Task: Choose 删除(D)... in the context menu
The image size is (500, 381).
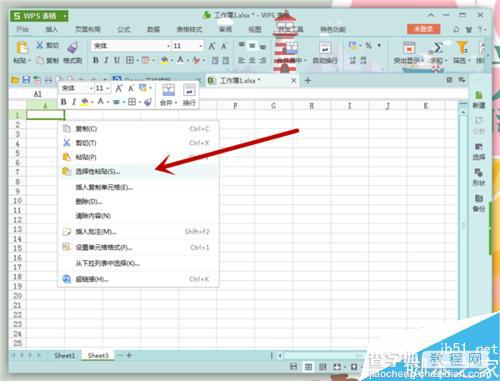Action: [139, 201]
